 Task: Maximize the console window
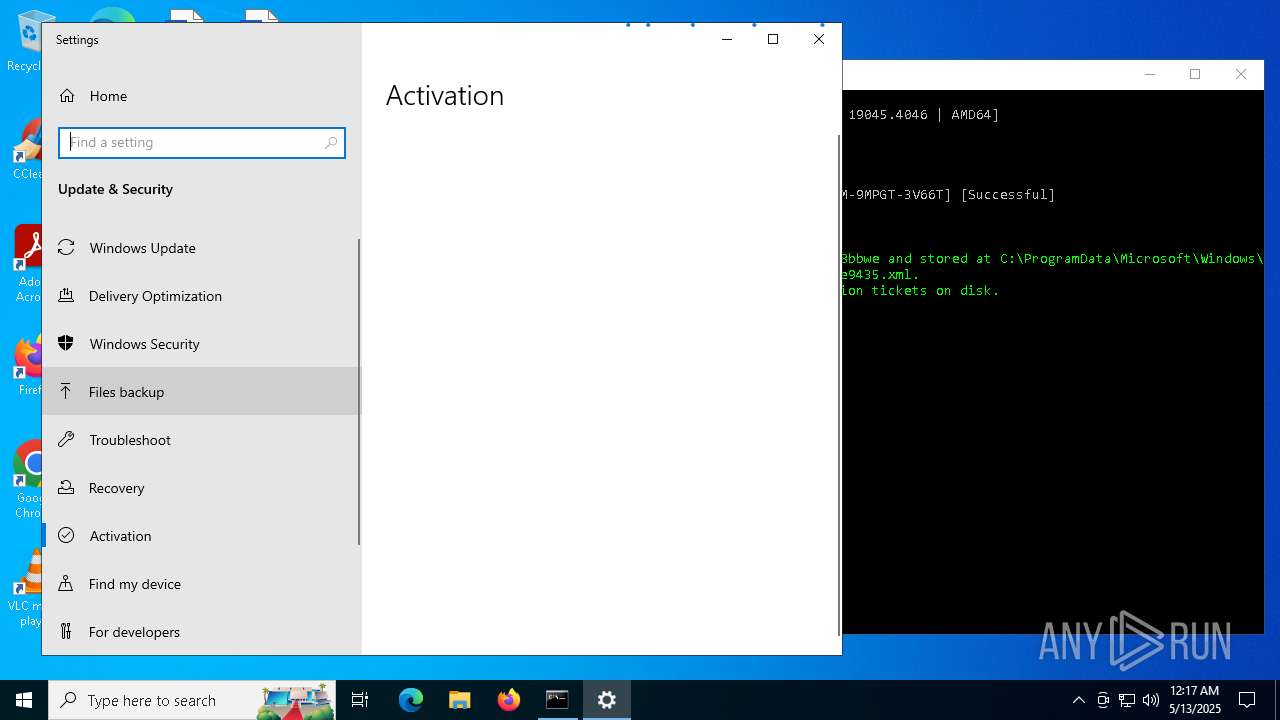pyautogui.click(x=1195, y=74)
